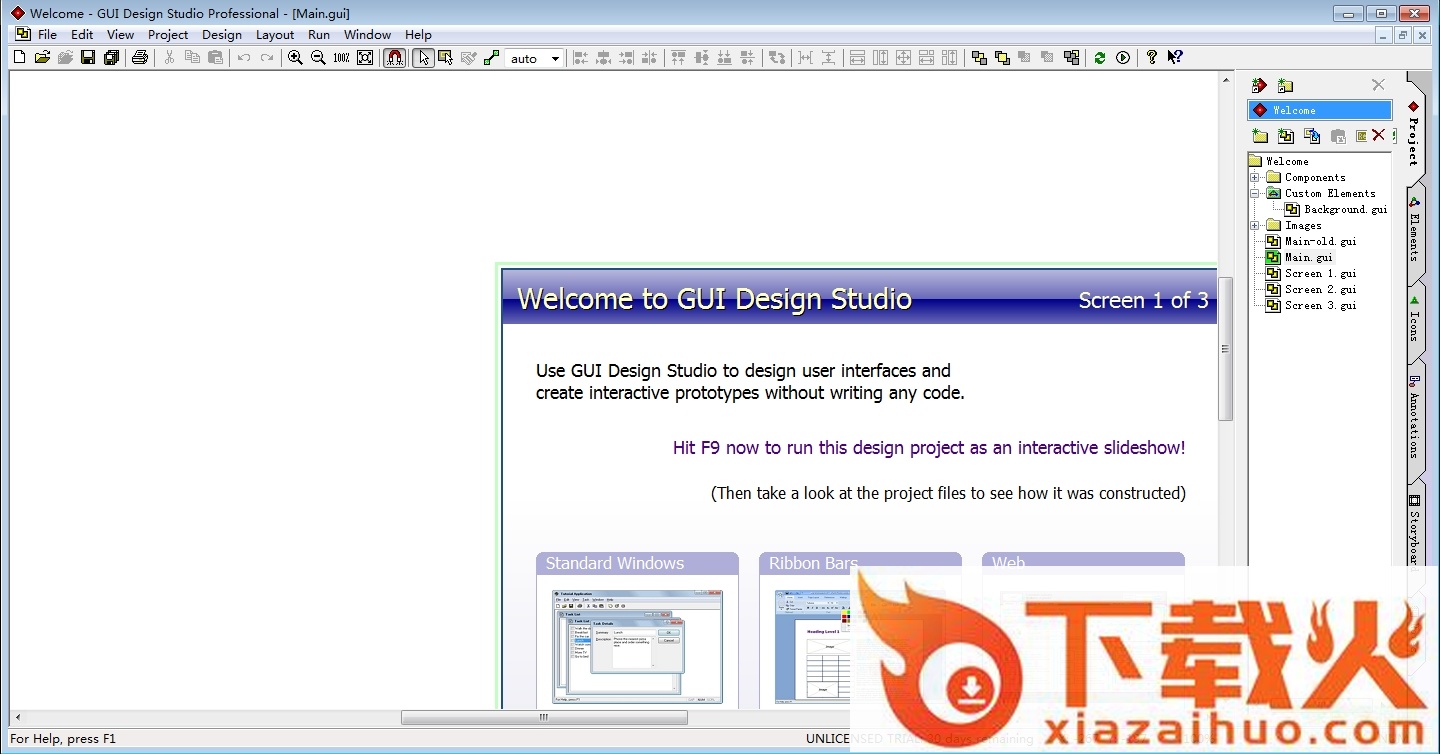Reset zoom to 100% icon

tap(341, 58)
